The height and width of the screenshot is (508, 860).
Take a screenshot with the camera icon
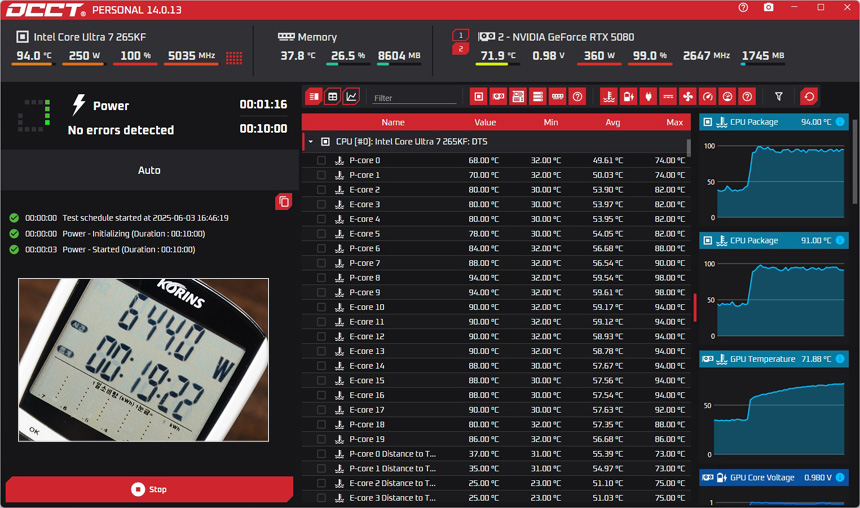768,8
